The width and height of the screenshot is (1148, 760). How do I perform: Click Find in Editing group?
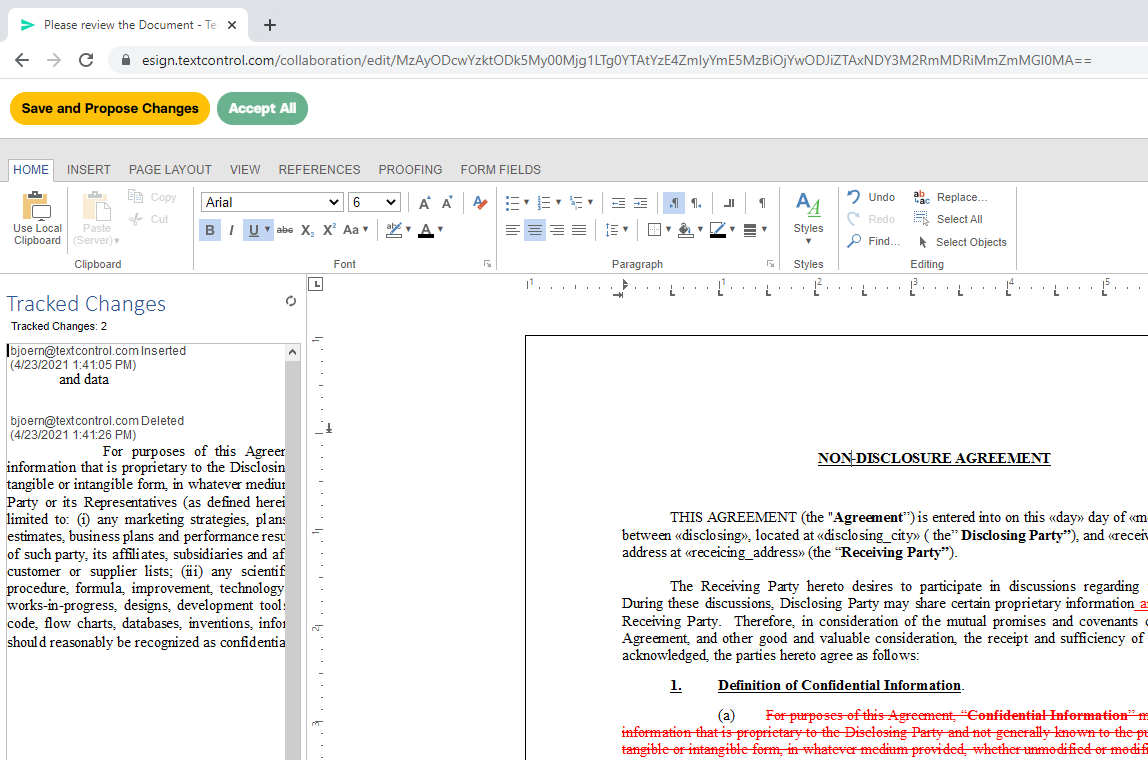click(873, 241)
